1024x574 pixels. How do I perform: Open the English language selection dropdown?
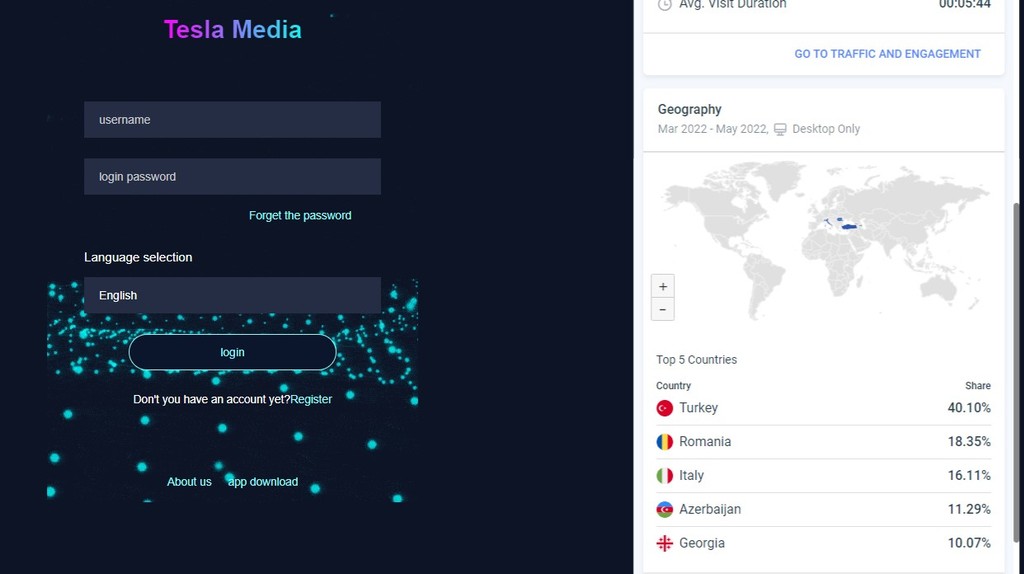[232, 295]
